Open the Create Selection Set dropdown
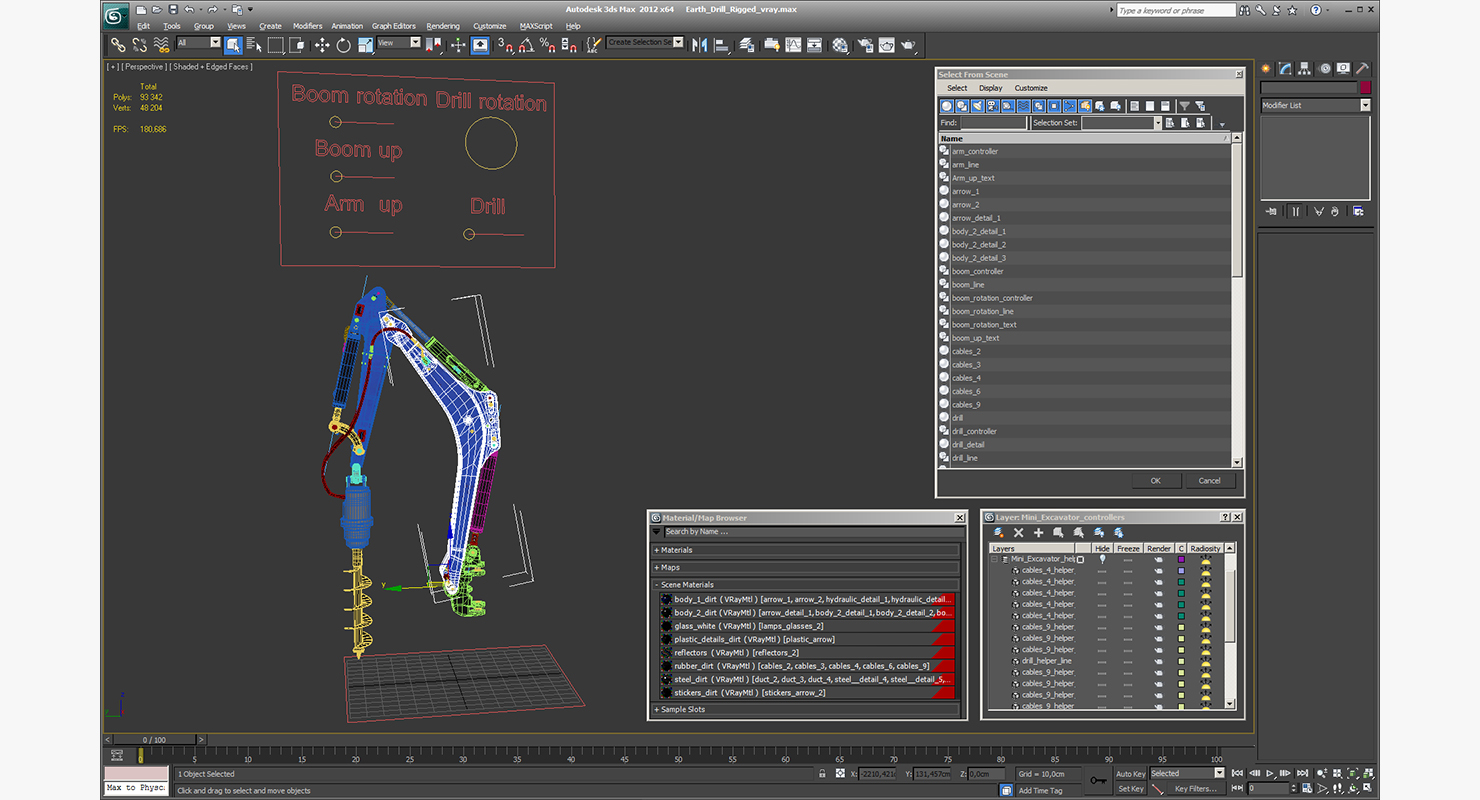1480x800 pixels. 645,42
